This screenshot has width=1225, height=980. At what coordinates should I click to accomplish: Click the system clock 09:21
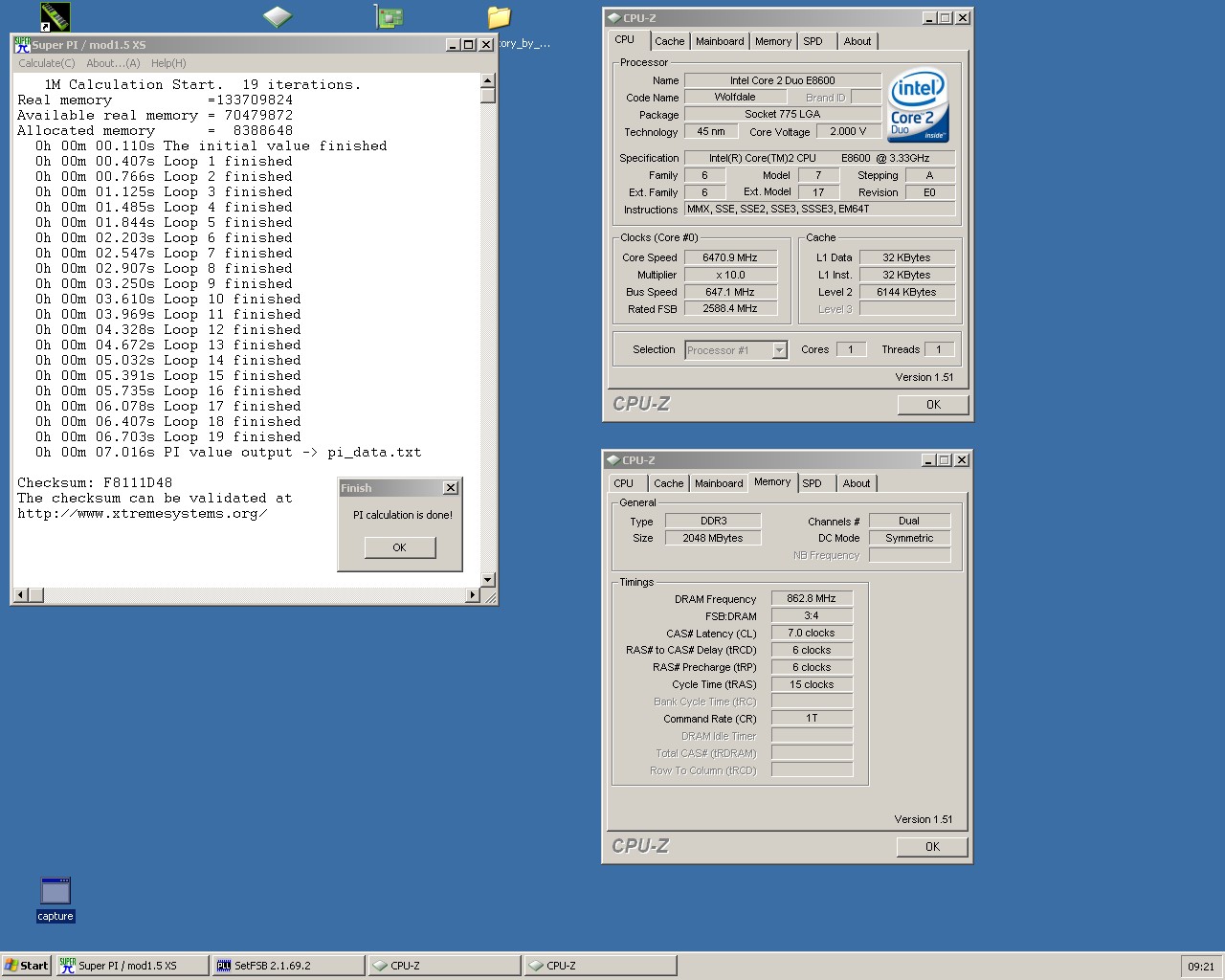tap(1201, 967)
